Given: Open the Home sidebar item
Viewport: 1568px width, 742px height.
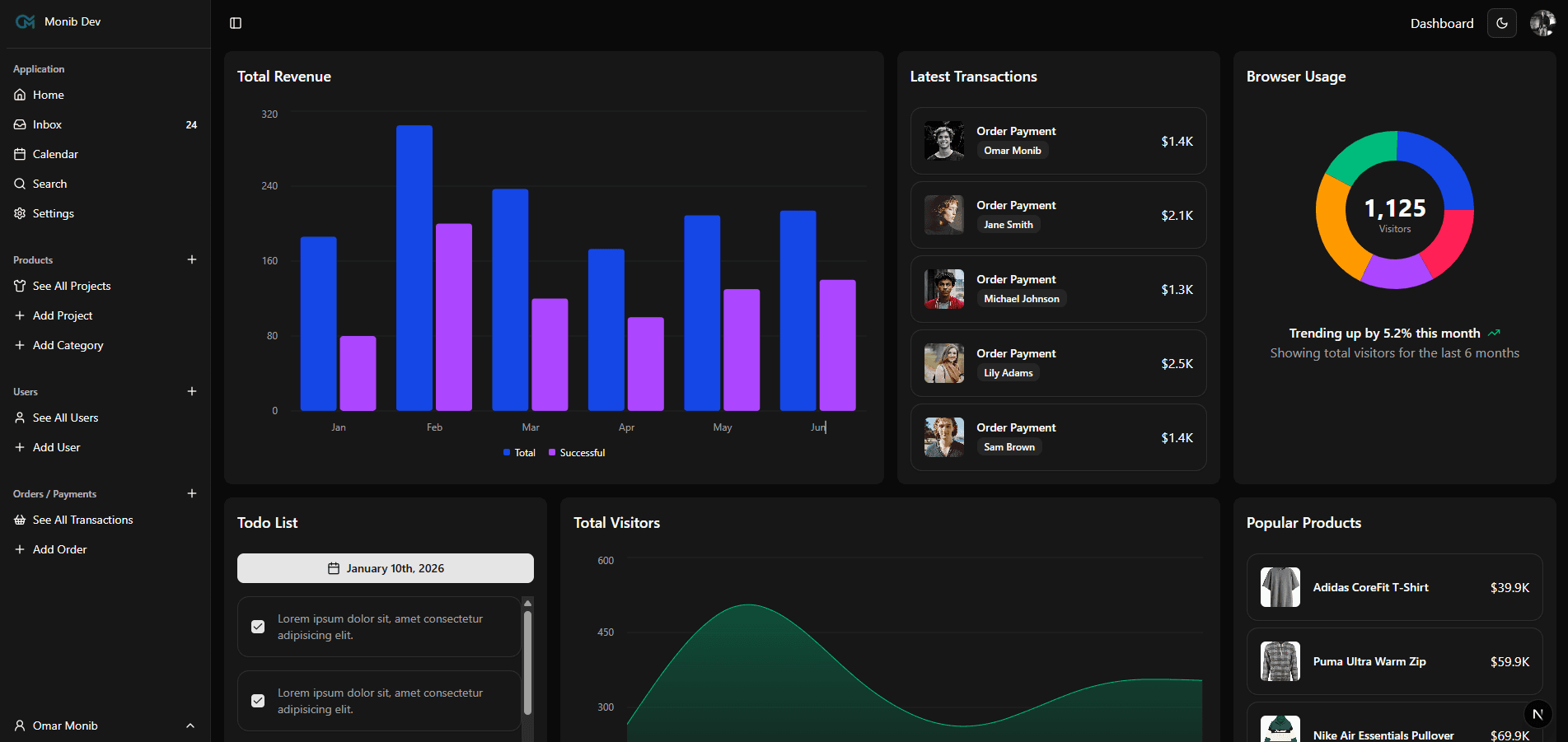Looking at the screenshot, I should (105, 95).
